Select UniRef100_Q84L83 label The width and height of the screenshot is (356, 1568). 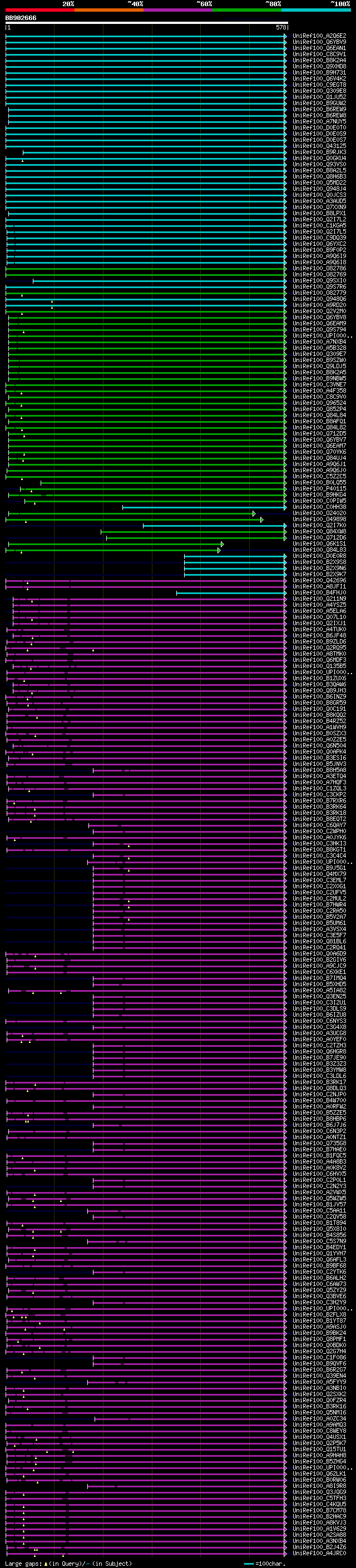tap(319, 550)
